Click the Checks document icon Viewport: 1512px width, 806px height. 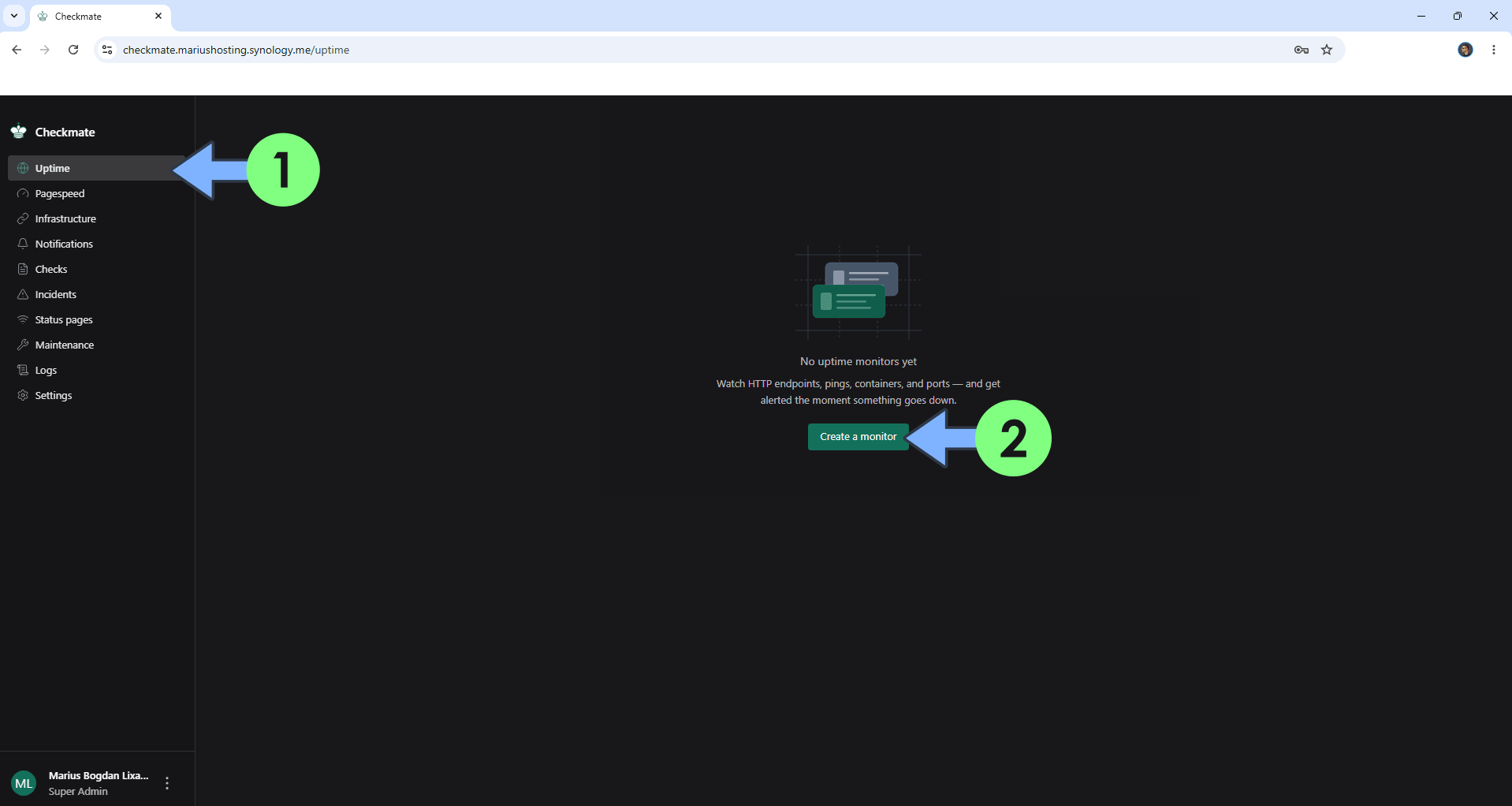pyautogui.click(x=23, y=269)
